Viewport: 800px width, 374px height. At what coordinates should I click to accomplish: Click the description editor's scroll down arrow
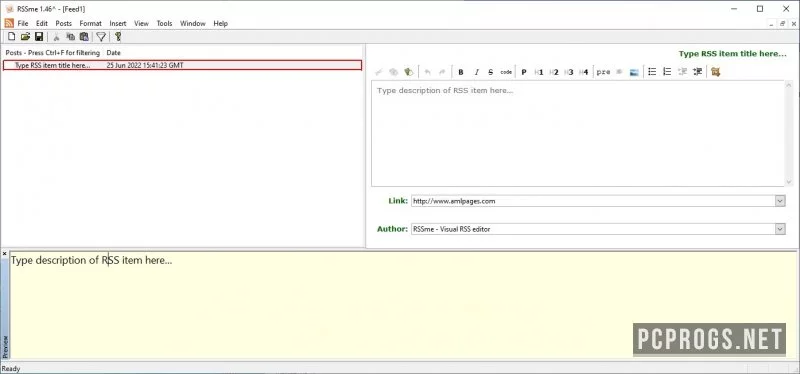[789, 182]
